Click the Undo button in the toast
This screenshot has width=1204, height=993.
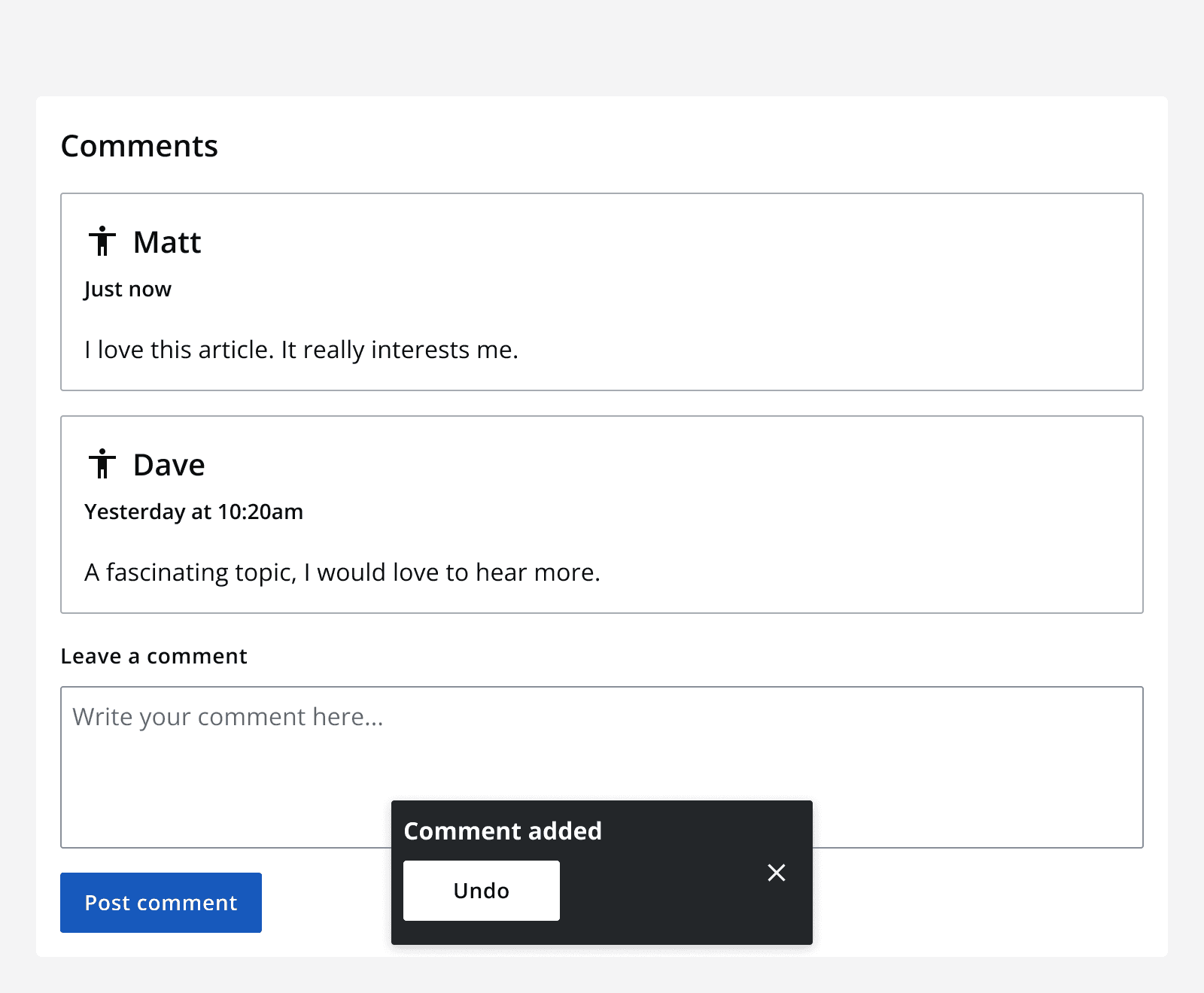pyautogui.click(x=481, y=890)
